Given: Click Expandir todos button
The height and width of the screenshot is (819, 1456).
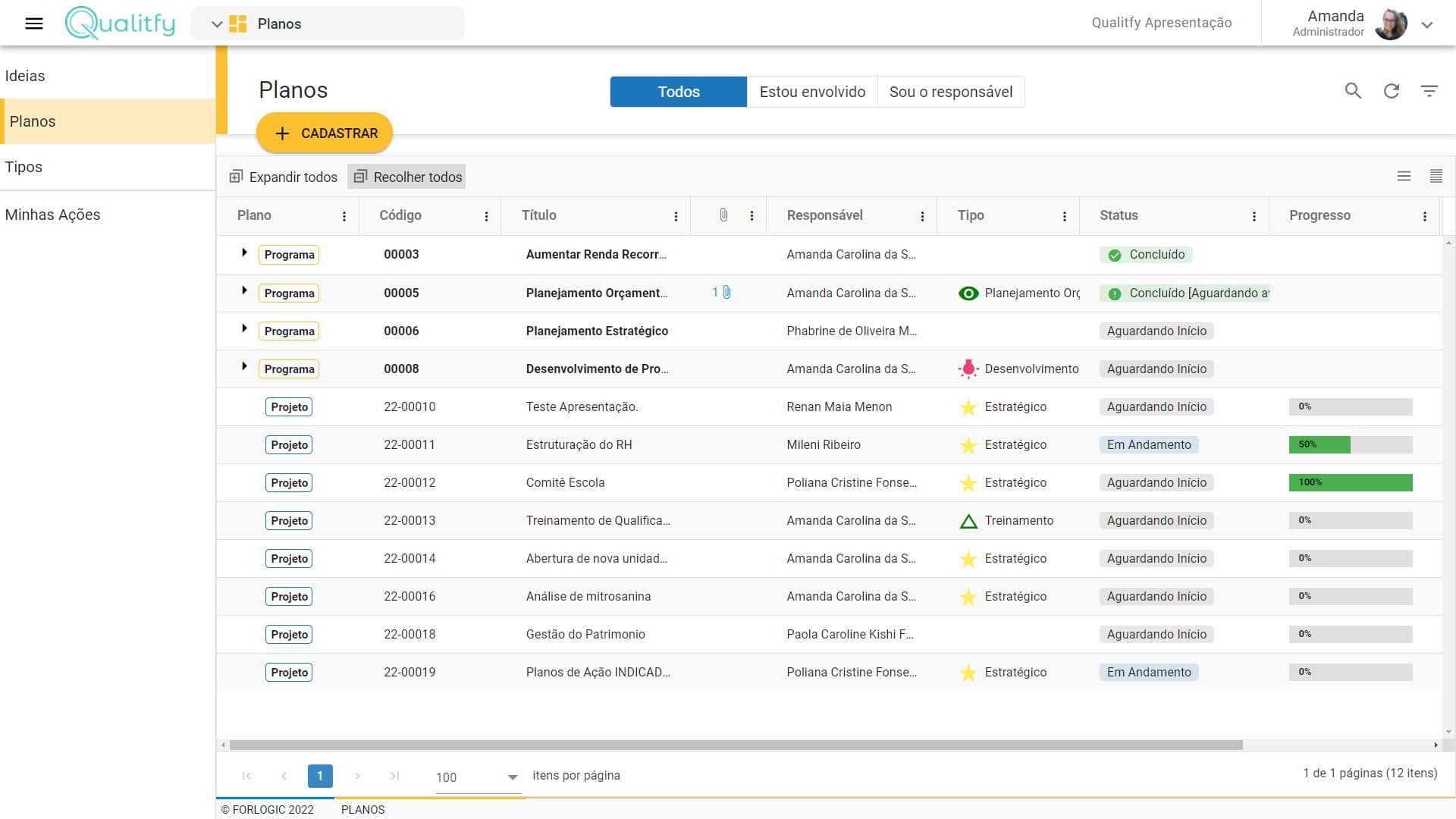Looking at the screenshot, I should (x=284, y=177).
